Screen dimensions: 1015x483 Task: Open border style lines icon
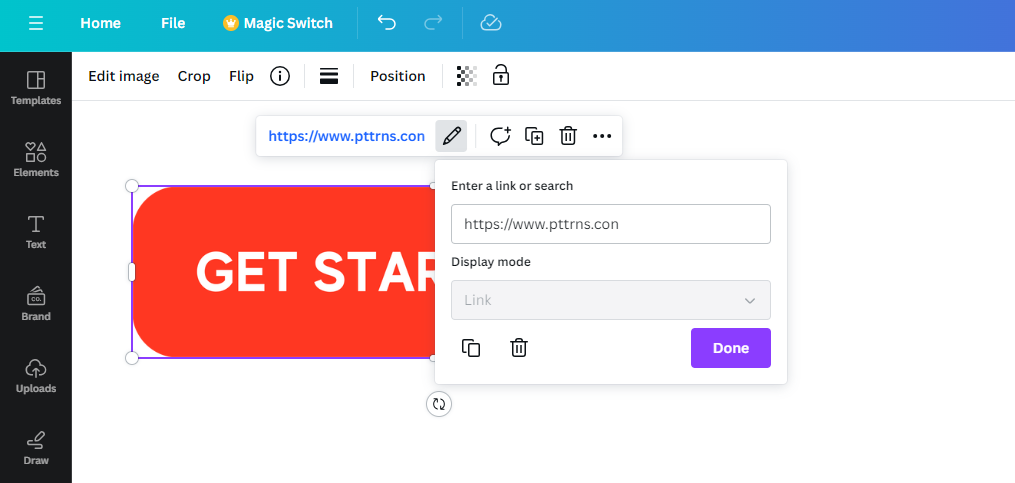(329, 76)
